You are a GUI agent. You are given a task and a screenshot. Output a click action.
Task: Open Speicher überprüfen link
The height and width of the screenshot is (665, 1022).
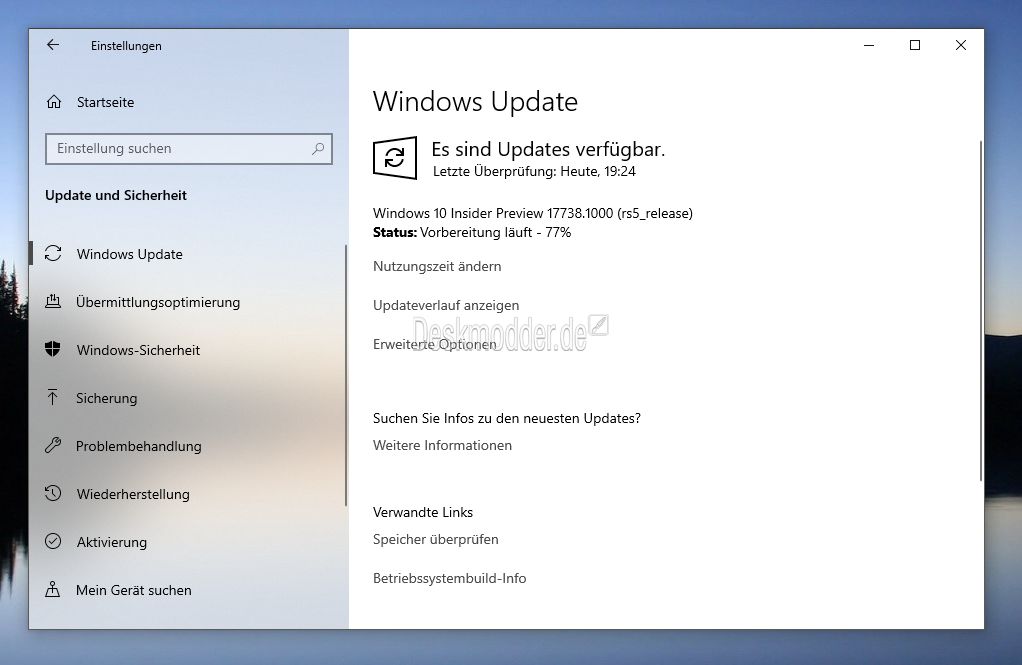point(435,539)
